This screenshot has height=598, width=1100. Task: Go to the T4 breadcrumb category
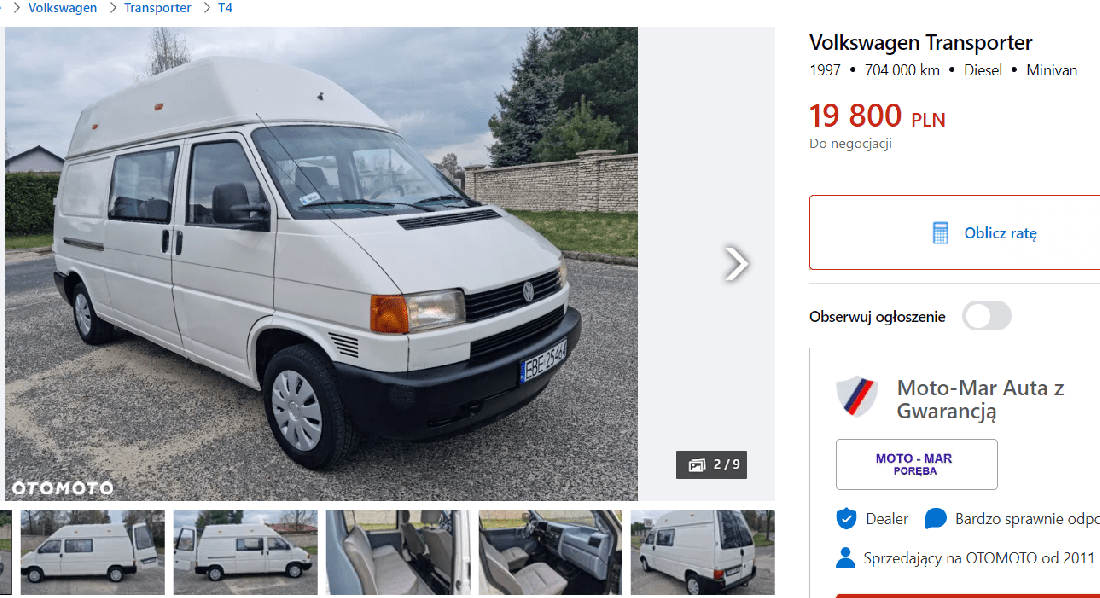tap(225, 8)
